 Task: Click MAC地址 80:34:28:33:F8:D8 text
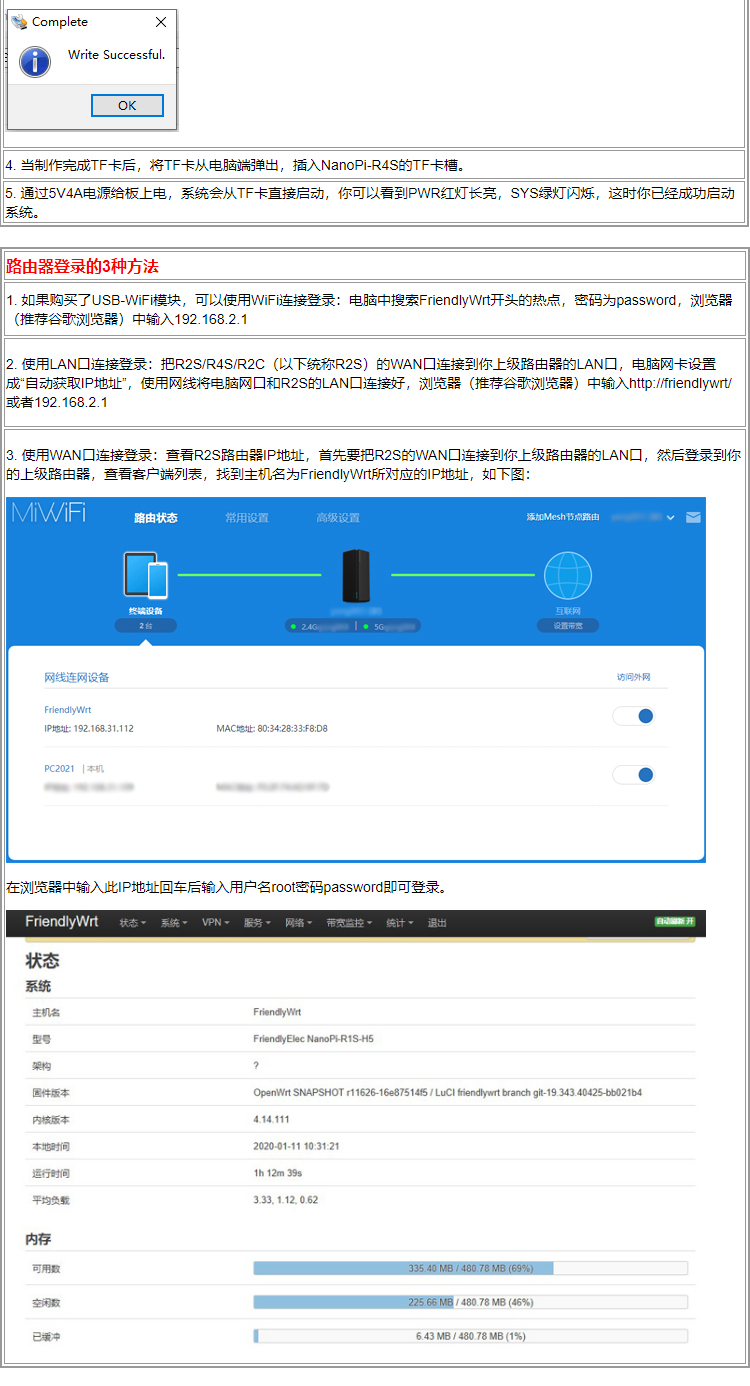tap(272, 728)
